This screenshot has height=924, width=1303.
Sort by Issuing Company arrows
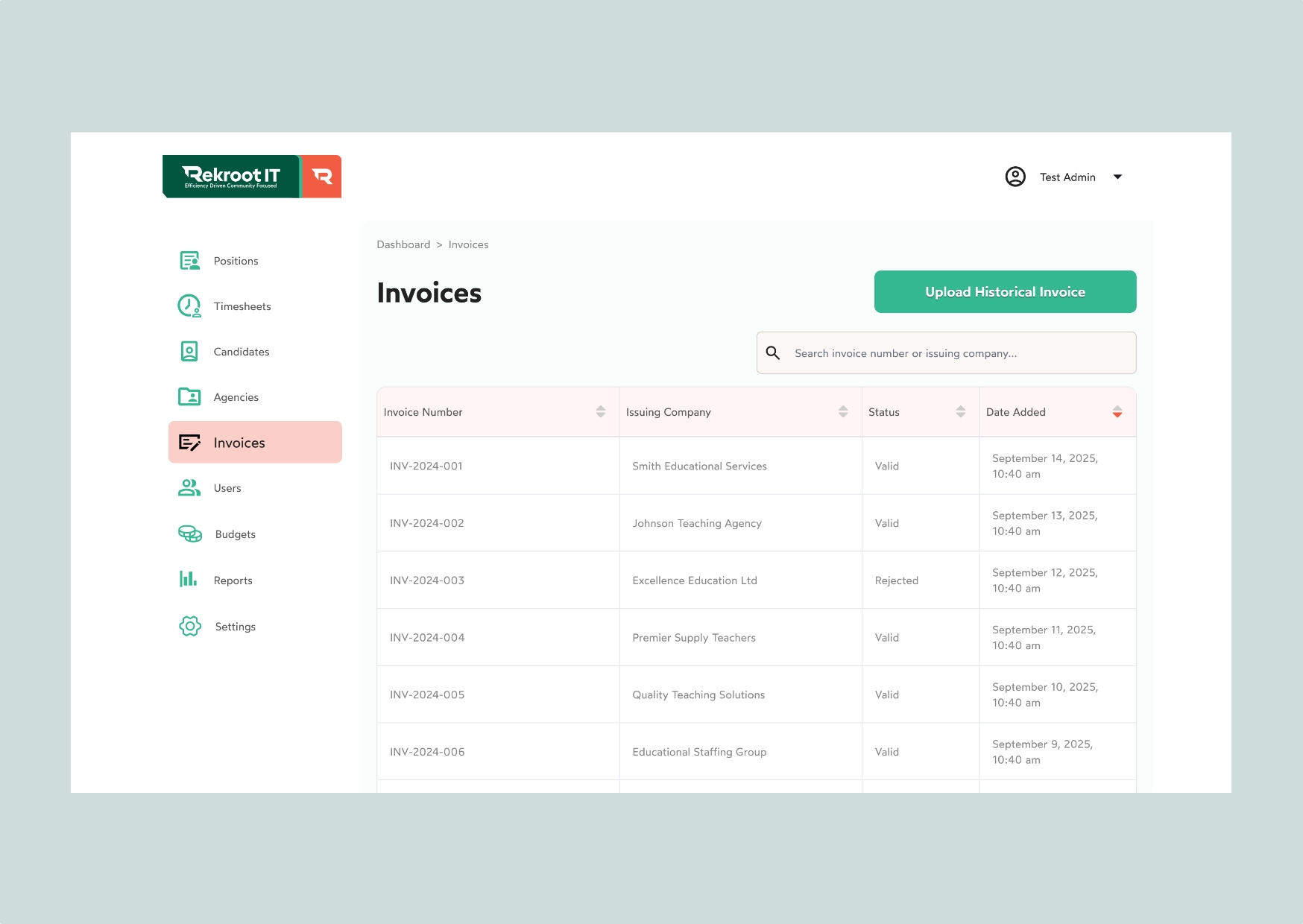pos(843,412)
